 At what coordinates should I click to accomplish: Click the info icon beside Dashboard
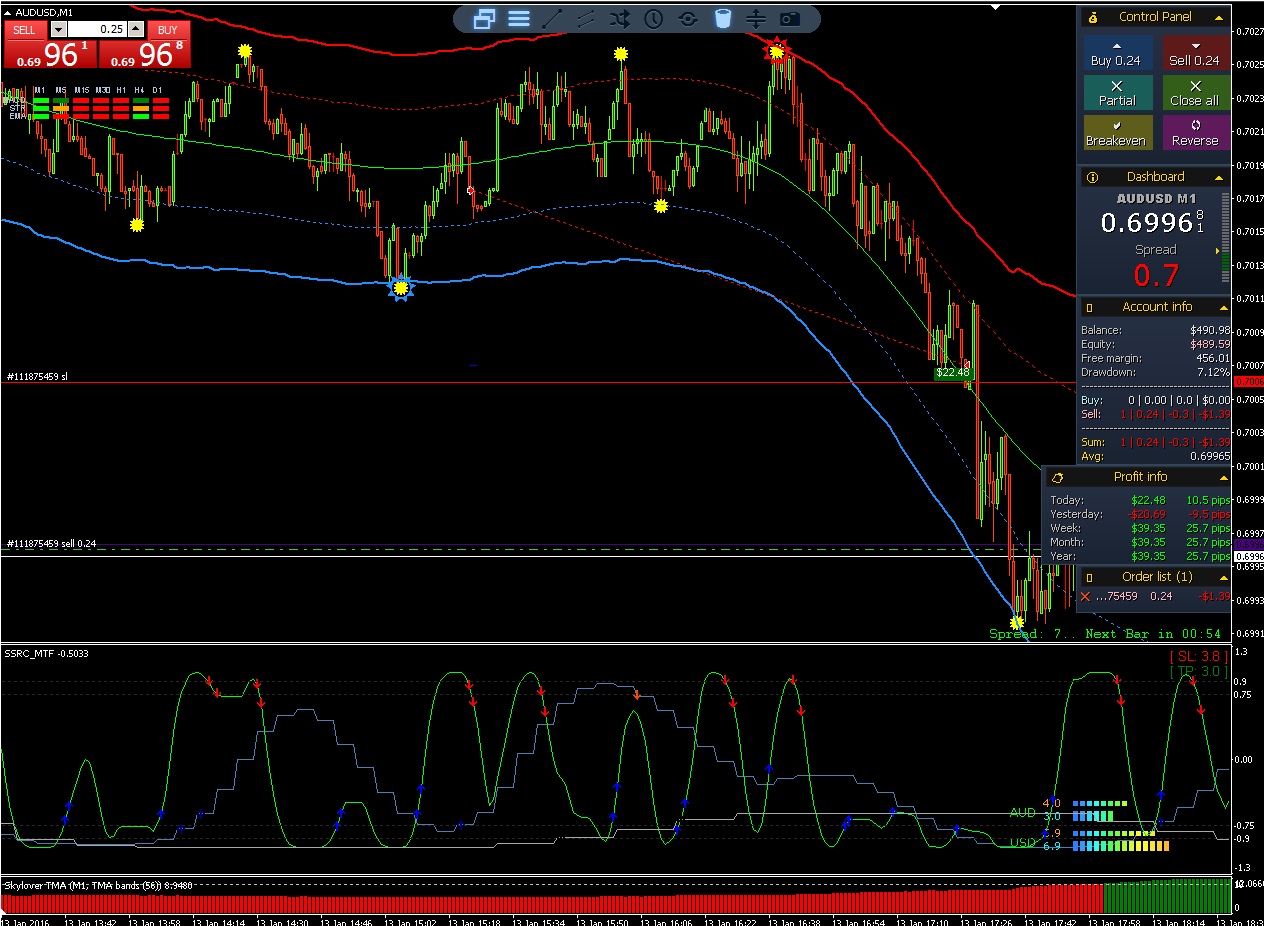click(1092, 177)
